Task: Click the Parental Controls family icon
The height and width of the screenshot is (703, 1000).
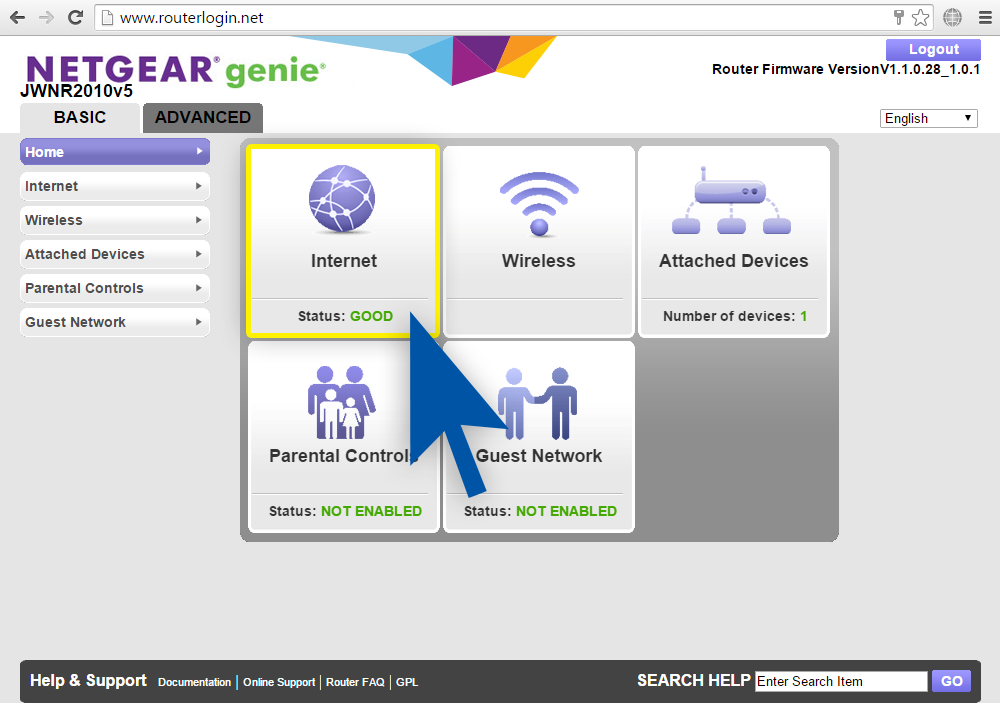Action: 342,402
